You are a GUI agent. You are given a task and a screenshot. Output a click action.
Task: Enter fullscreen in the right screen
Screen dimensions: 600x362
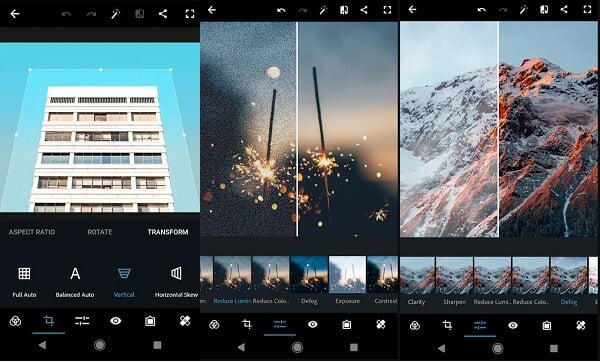click(x=587, y=10)
